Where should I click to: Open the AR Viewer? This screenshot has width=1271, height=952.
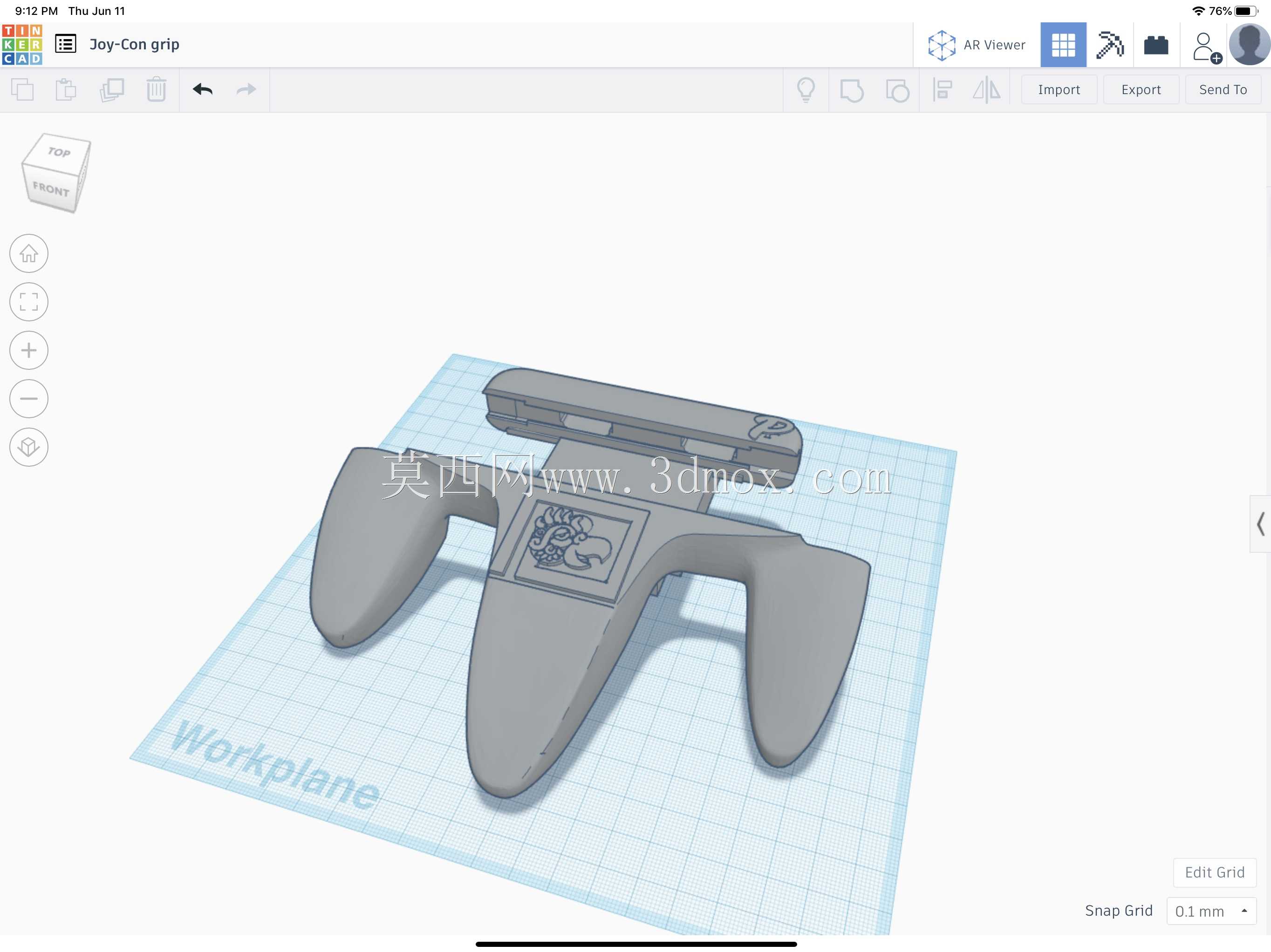976,45
